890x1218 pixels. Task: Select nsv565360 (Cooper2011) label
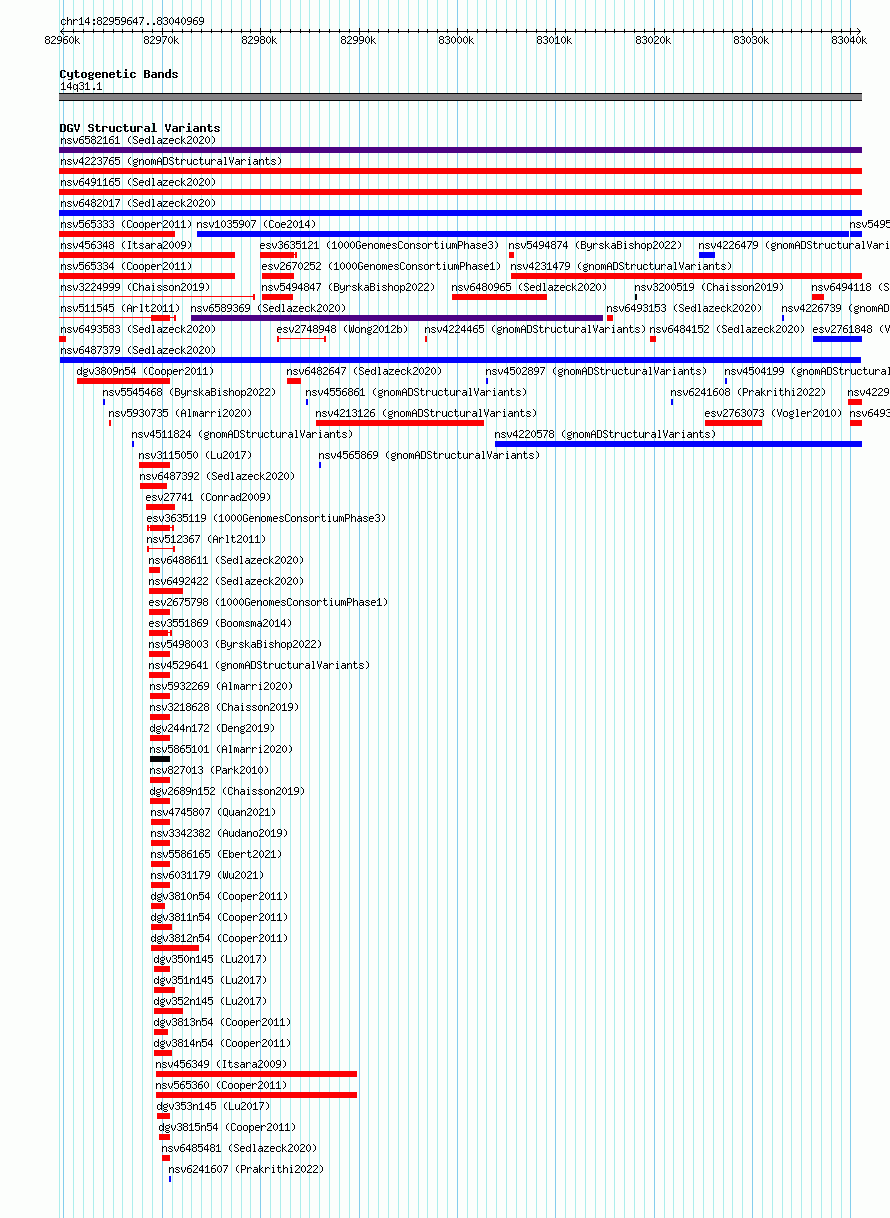[221, 1085]
